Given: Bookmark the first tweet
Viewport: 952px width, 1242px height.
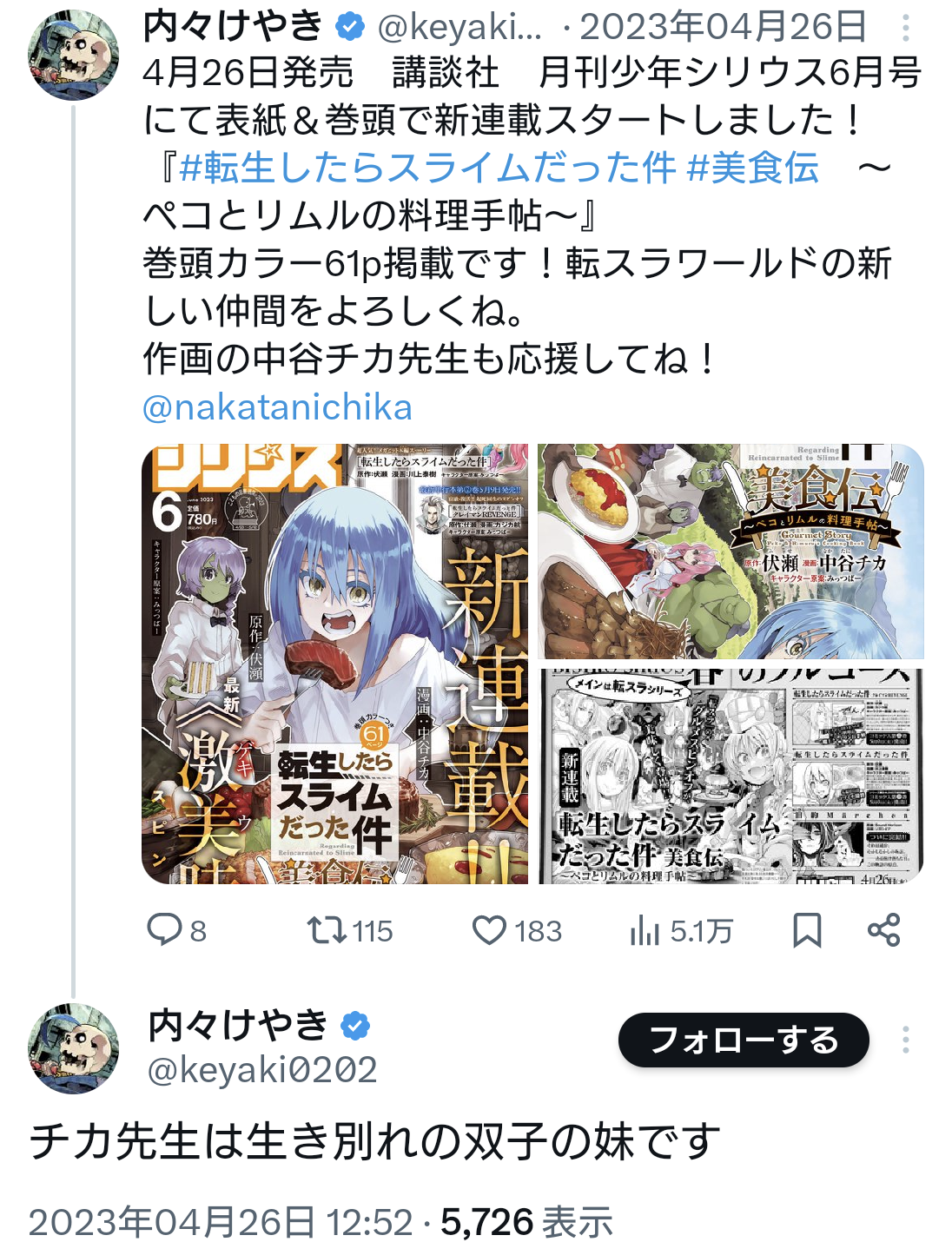Looking at the screenshot, I should [x=807, y=930].
